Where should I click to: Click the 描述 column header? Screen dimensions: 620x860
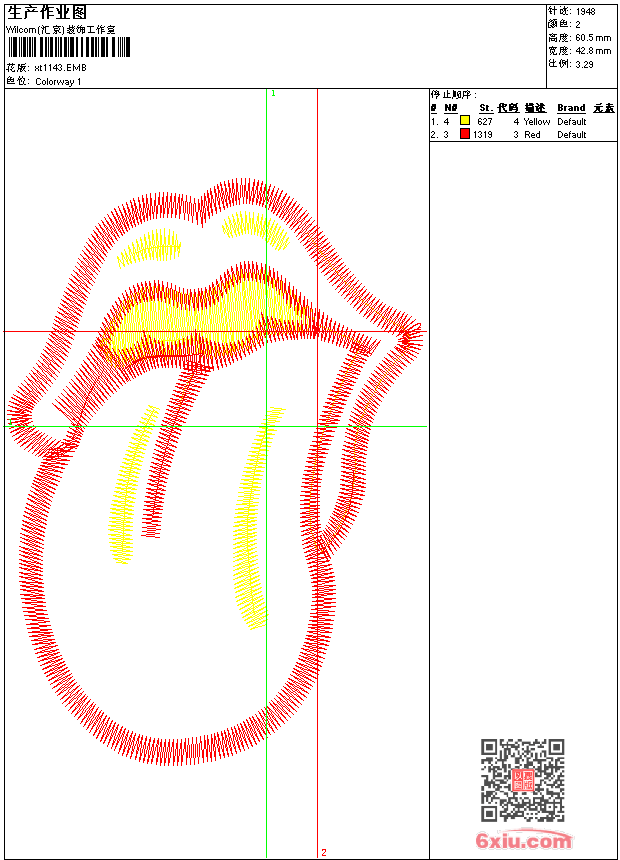click(x=535, y=108)
